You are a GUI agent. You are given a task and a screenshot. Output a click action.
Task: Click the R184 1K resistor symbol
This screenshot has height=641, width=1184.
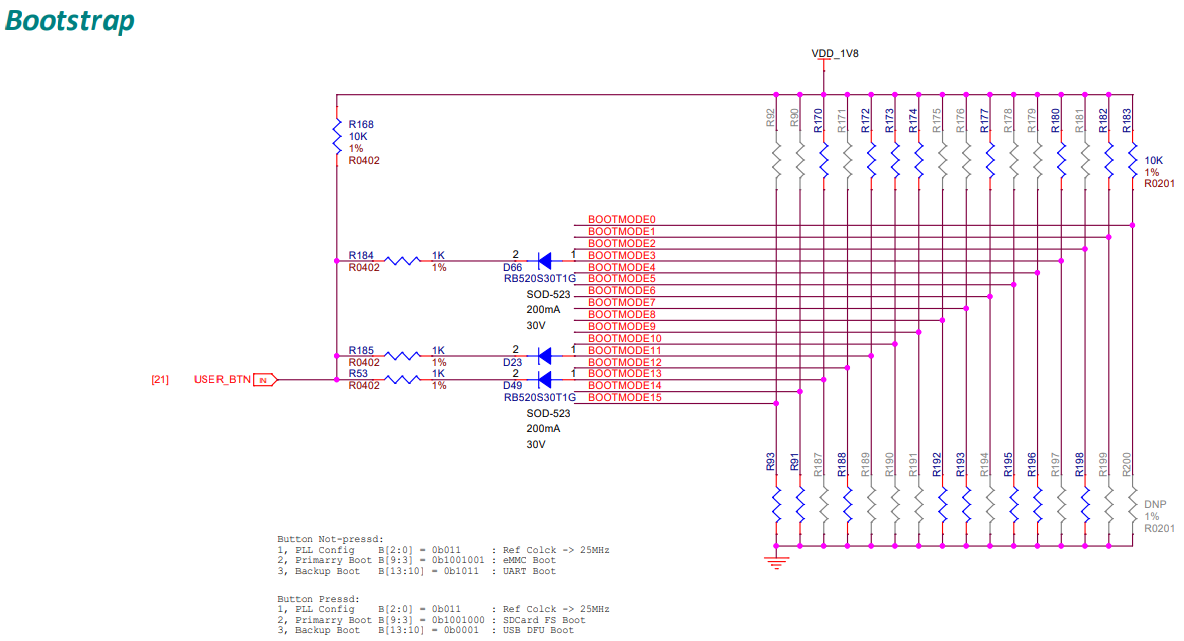pyautogui.click(x=402, y=261)
